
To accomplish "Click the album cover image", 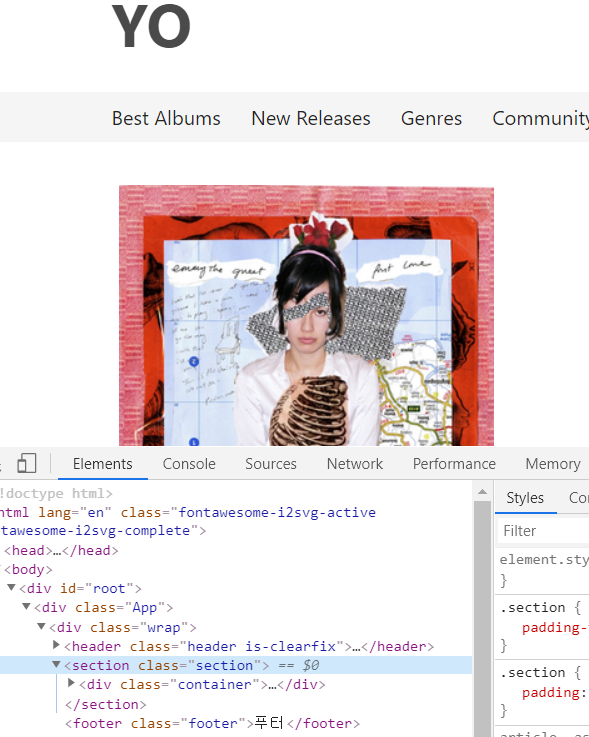I will pyautogui.click(x=306, y=315).
